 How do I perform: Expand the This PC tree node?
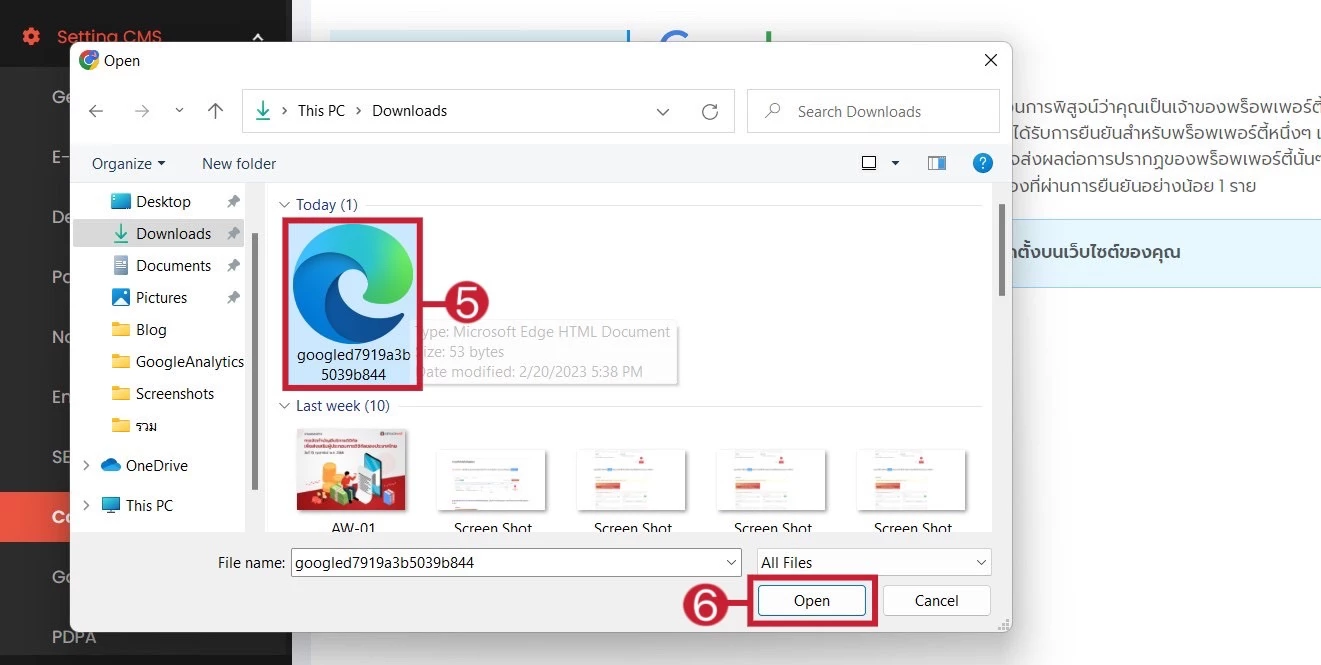(x=86, y=505)
